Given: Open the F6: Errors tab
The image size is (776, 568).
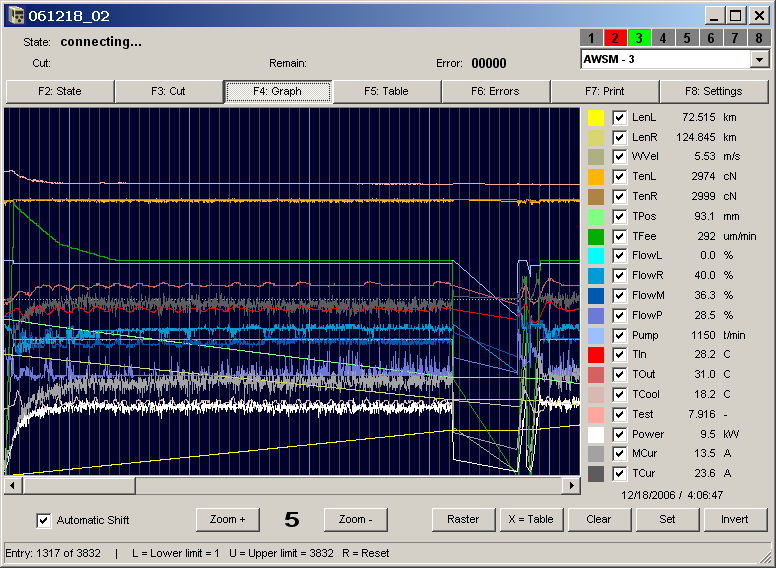Looking at the screenshot, I should tap(495, 91).
